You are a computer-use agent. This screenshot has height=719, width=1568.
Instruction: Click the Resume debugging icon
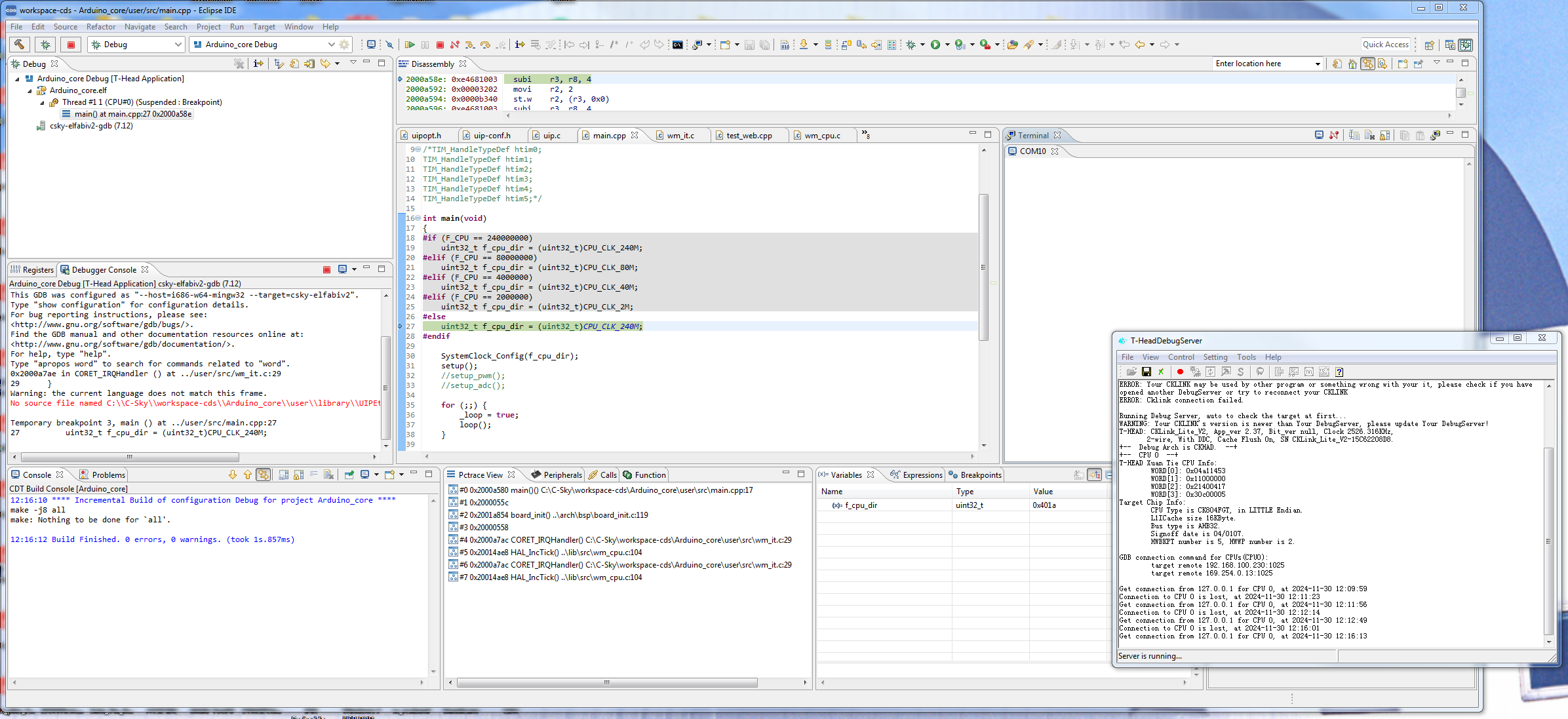[x=410, y=45]
